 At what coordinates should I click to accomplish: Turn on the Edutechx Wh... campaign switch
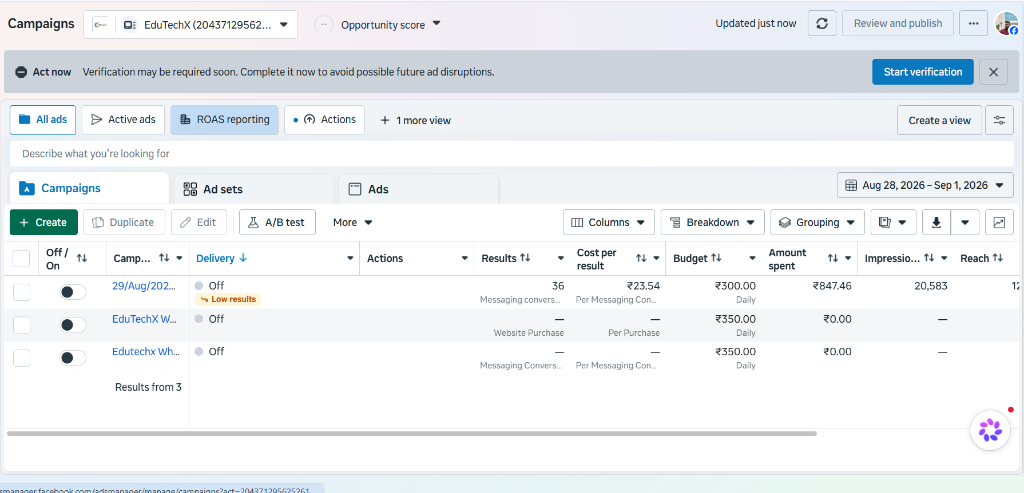72,357
